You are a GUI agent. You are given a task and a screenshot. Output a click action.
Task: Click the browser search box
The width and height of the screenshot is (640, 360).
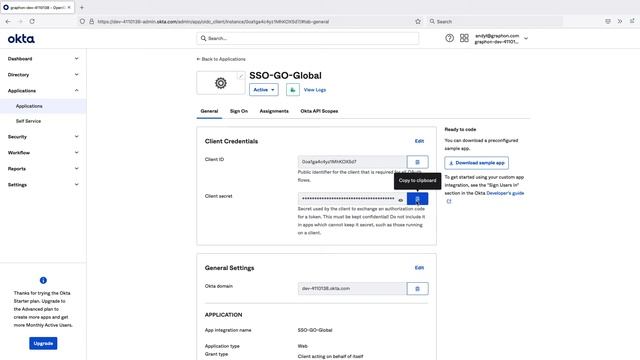click(x=495, y=21)
